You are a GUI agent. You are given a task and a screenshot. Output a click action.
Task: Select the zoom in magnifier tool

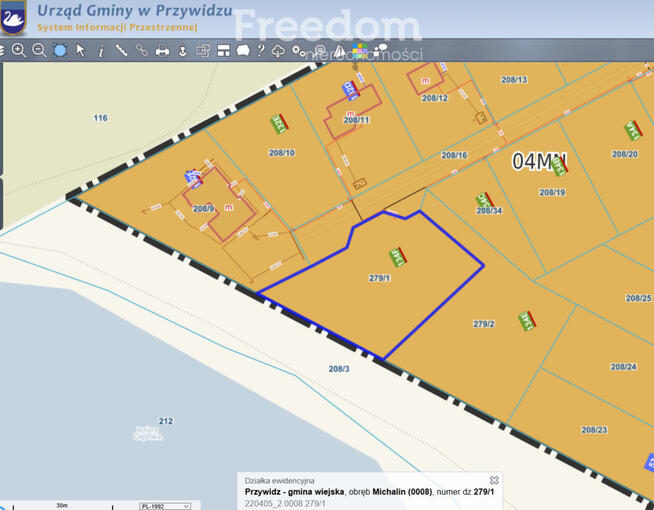18,50
